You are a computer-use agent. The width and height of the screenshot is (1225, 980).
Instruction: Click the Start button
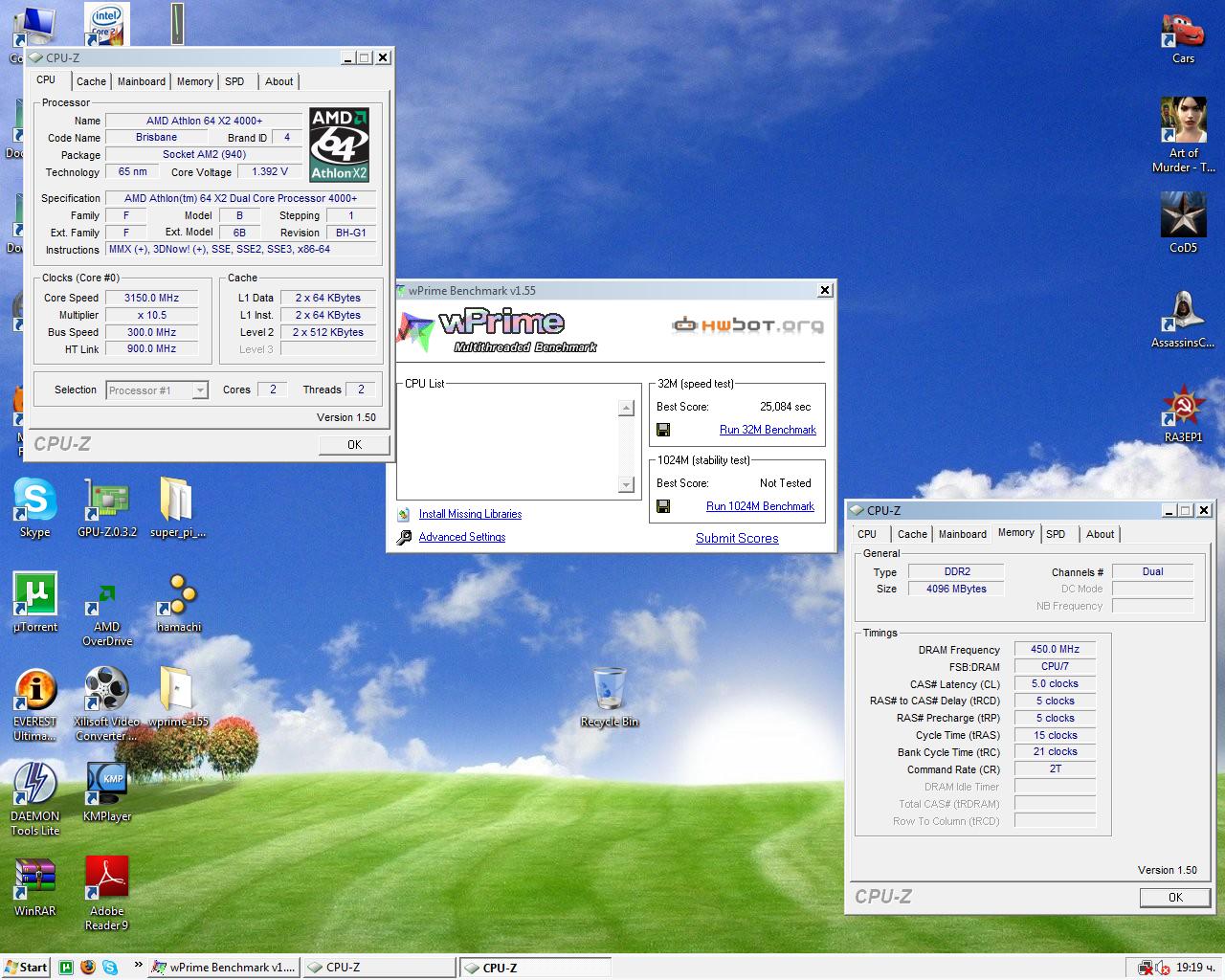26,968
